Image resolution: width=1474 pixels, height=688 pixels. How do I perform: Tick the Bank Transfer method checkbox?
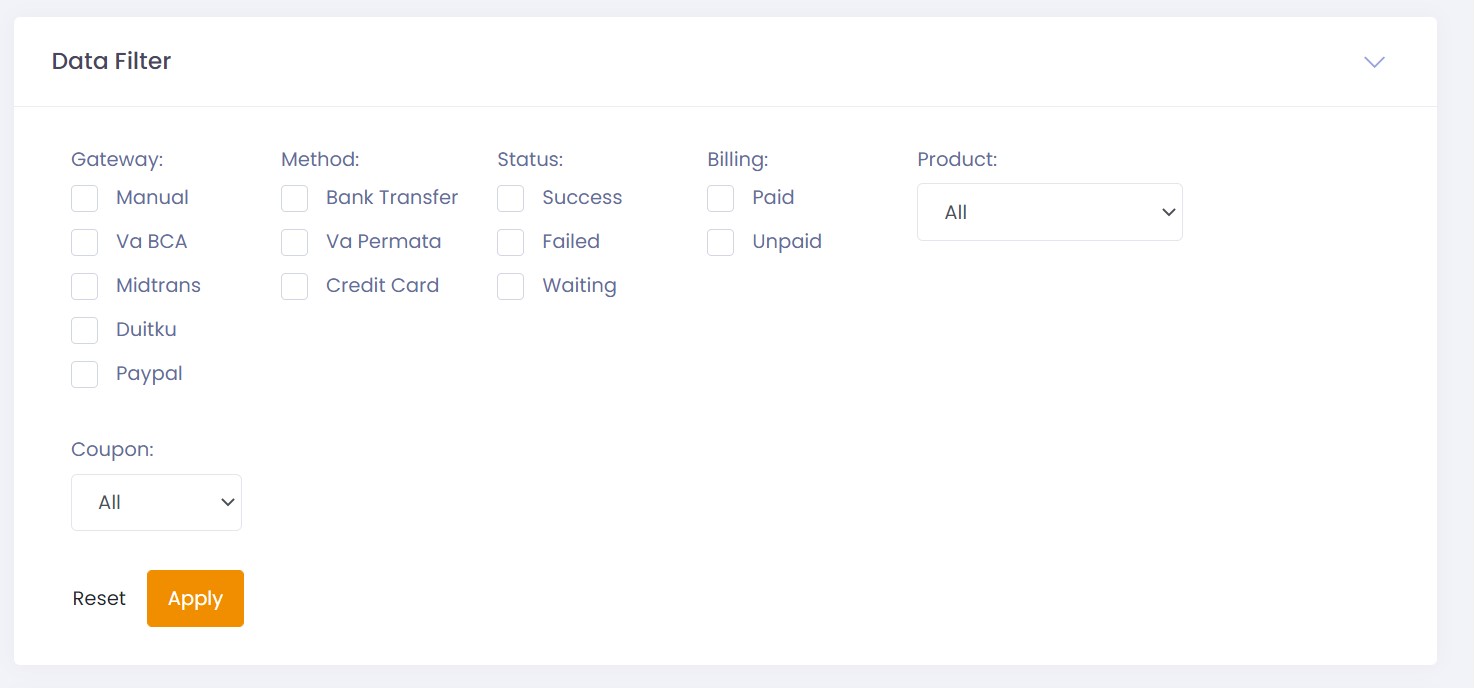pos(295,198)
